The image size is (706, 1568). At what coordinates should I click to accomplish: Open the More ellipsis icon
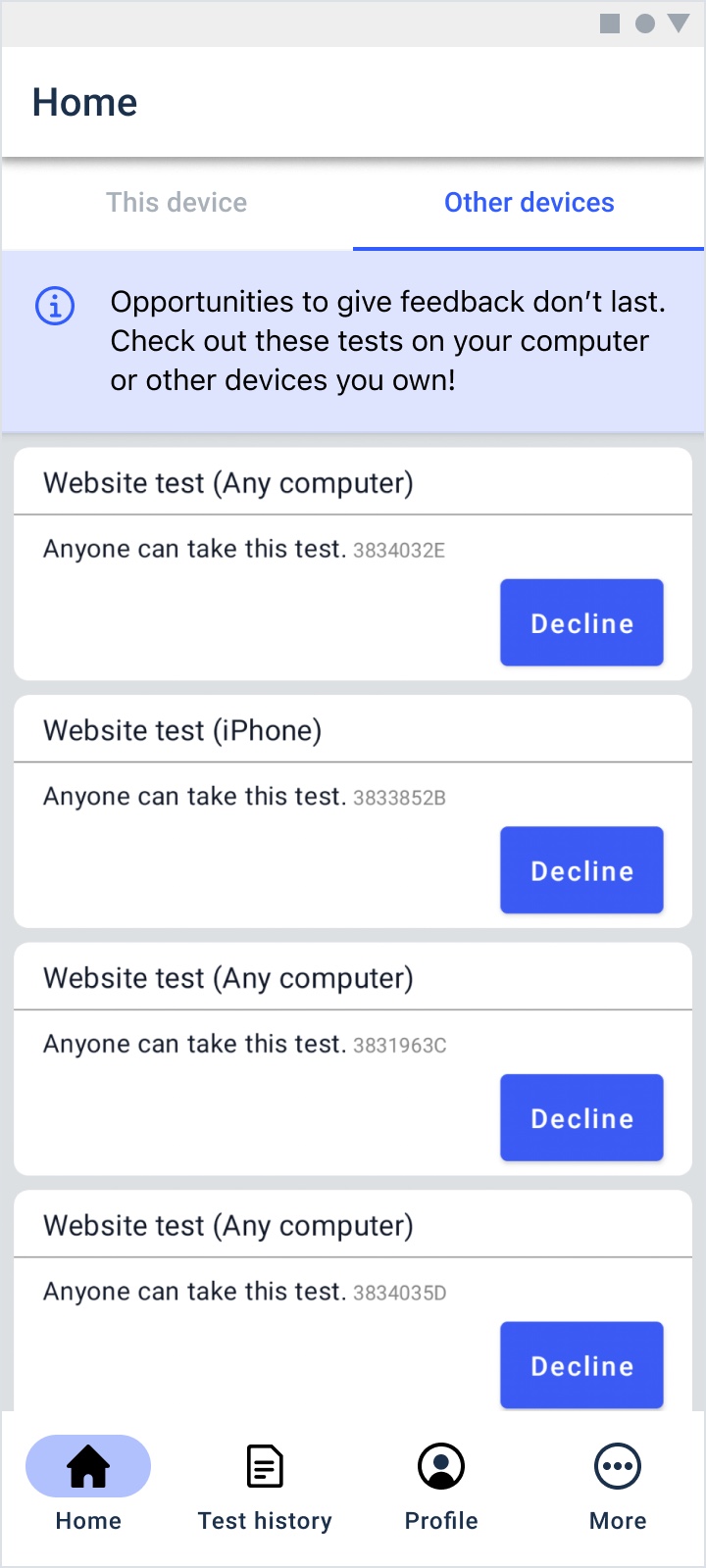tap(618, 1466)
